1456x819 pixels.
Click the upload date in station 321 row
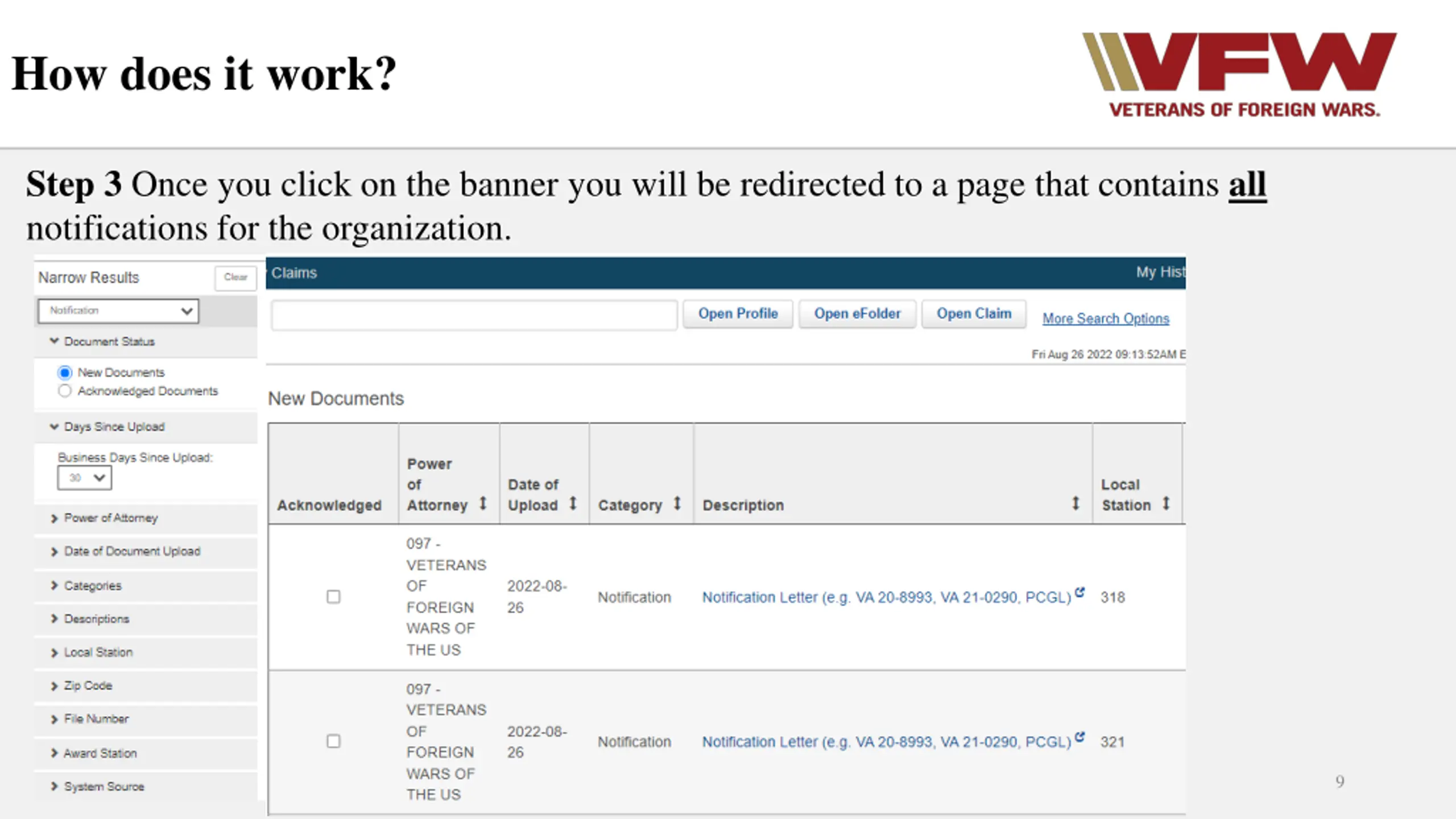pos(537,742)
